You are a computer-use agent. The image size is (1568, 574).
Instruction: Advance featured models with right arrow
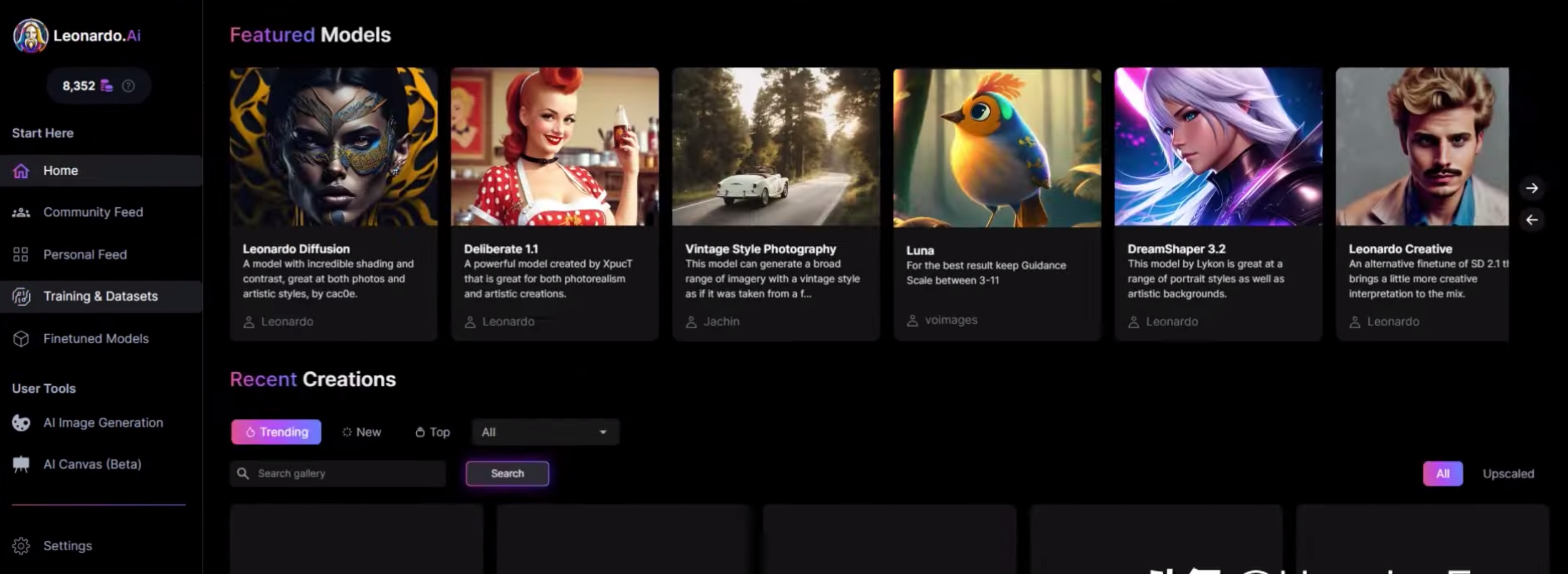pyautogui.click(x=1532, y=188)
